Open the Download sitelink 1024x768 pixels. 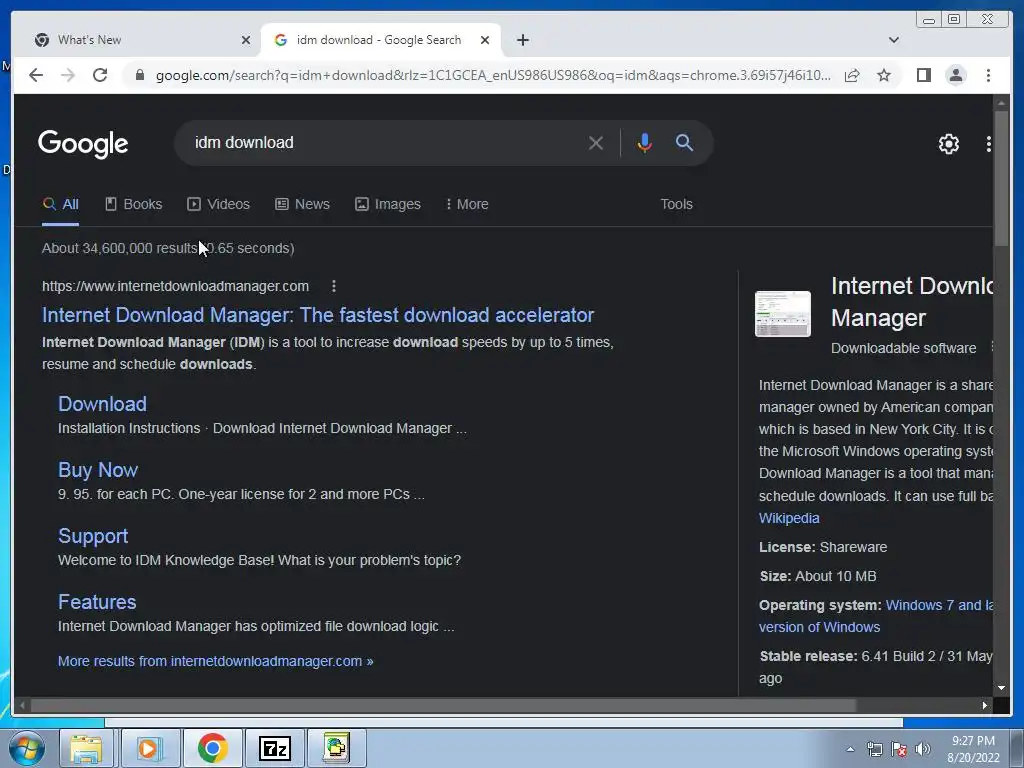click(x=102, y=404)
